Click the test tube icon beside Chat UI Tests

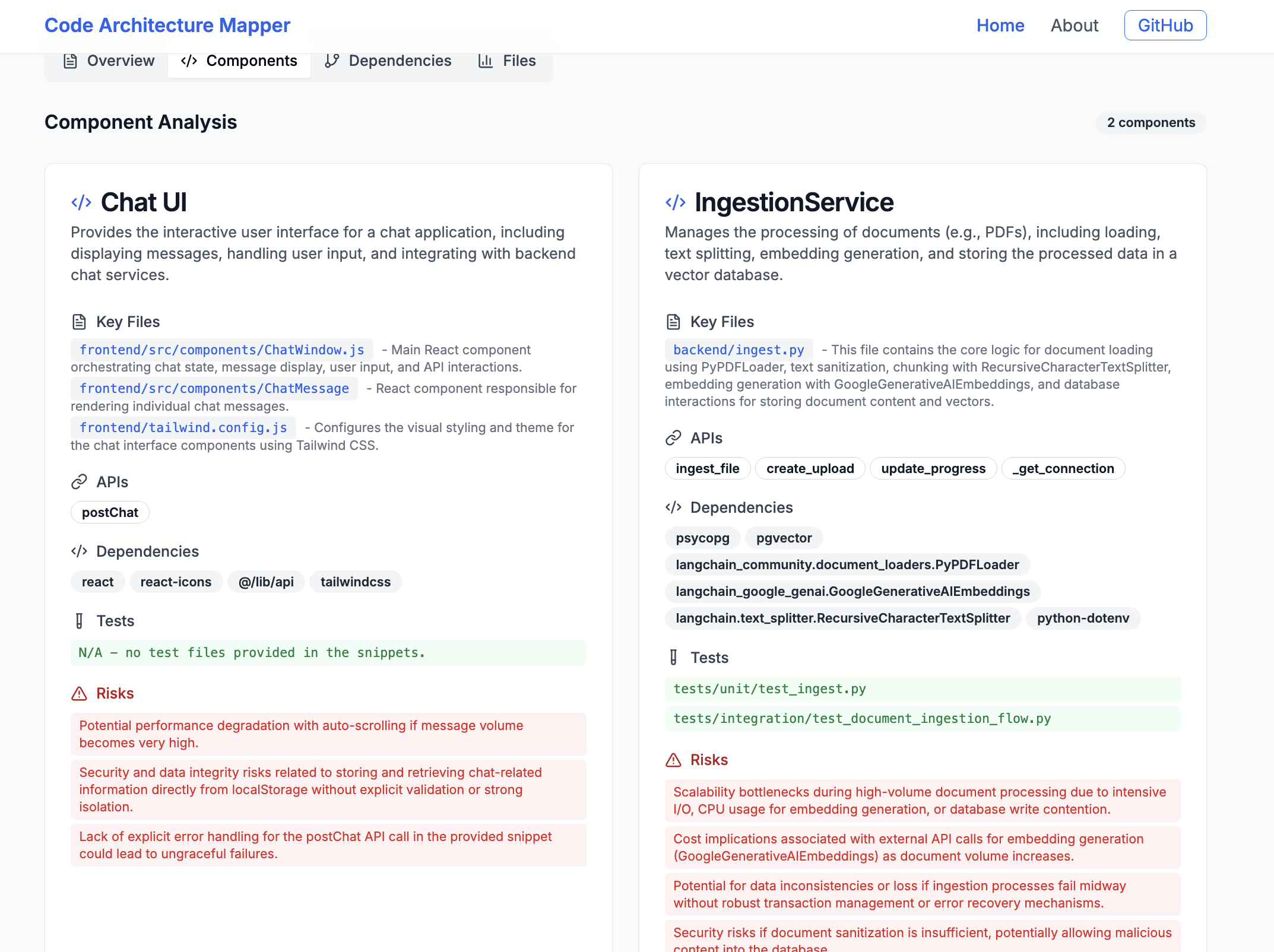tap(79, 621)
